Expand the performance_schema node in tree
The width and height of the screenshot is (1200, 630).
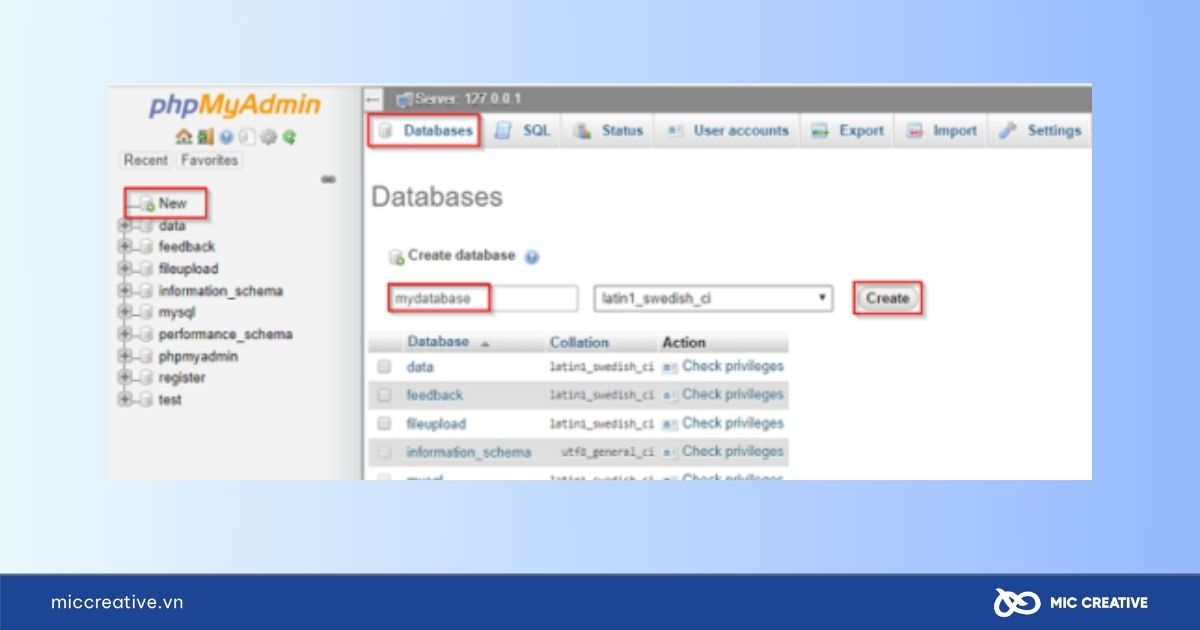[x=125, y=335]
